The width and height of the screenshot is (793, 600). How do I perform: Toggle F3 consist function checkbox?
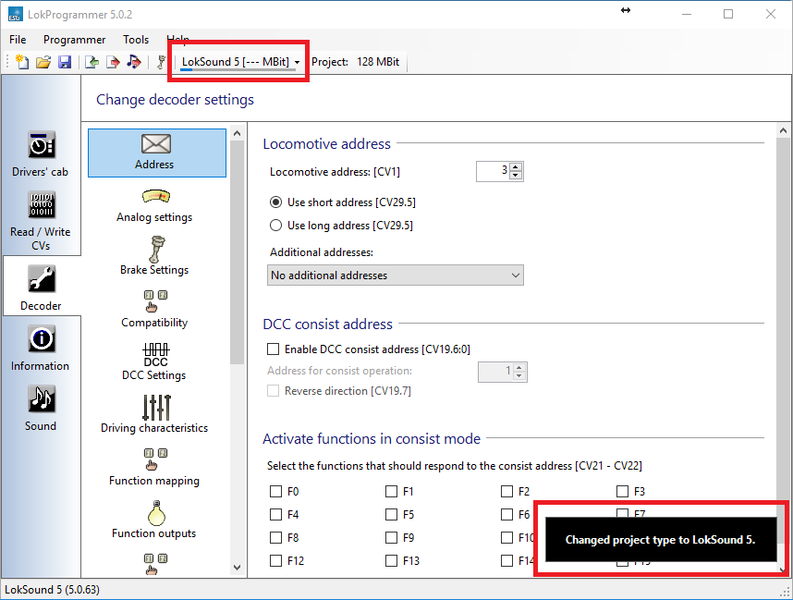pos(623,492)
